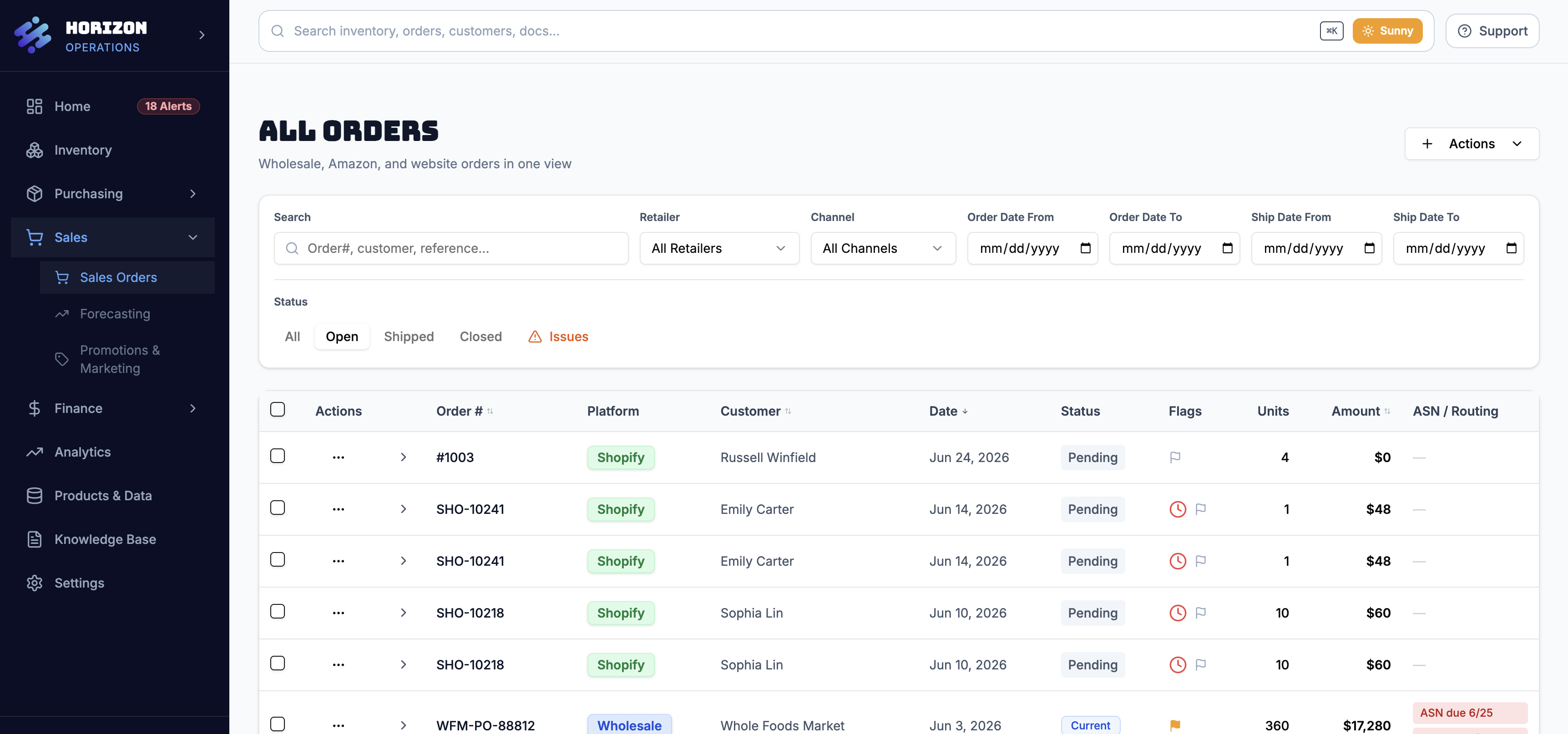1568x734 pixels.
Task: Check the box for order #1003
Action: coord(278,456)
